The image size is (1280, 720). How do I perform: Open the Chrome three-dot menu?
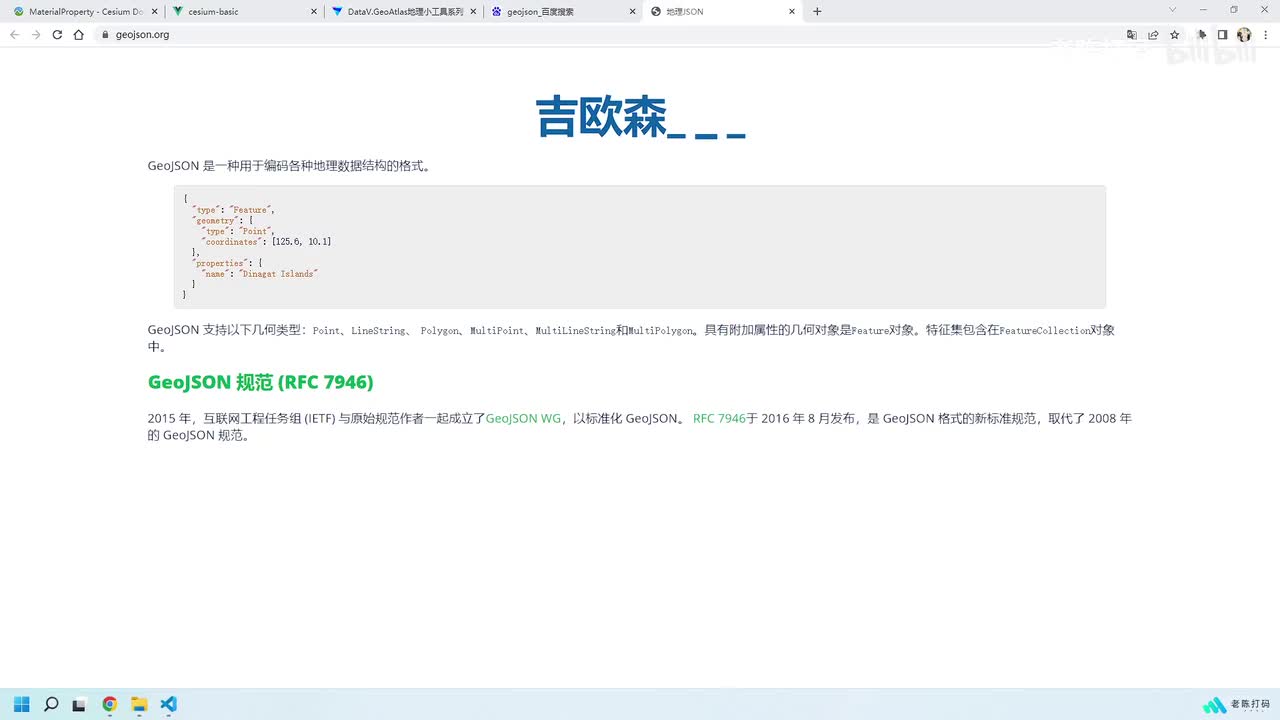[1265, 34]
